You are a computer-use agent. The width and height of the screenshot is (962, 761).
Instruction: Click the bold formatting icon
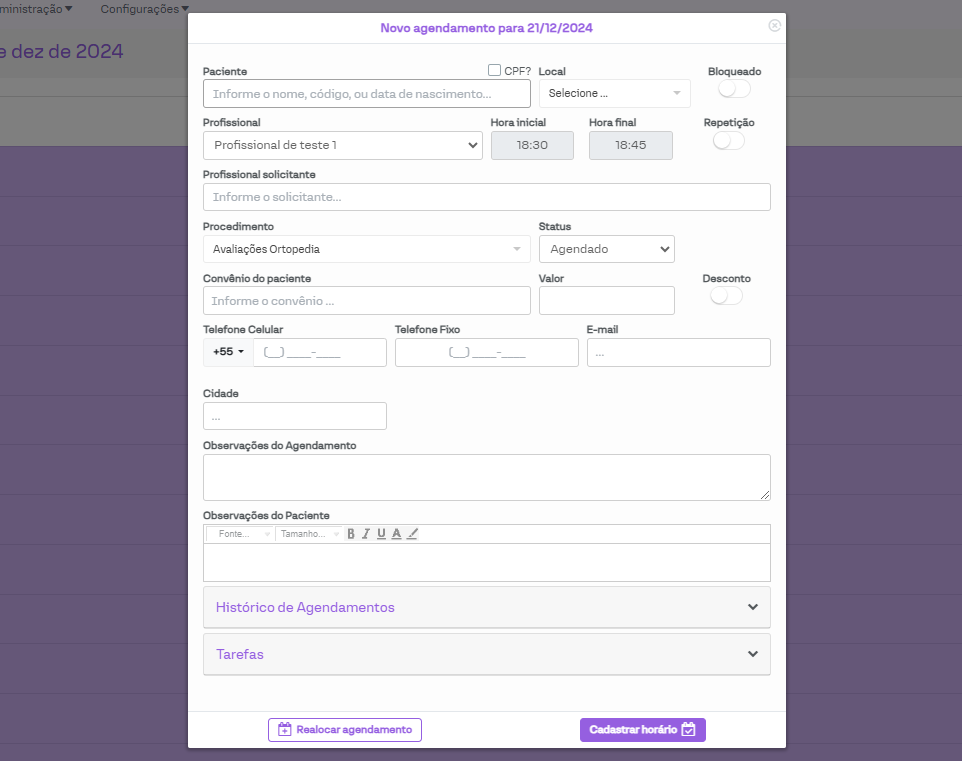pyautogui.click(x=351, y=534)
